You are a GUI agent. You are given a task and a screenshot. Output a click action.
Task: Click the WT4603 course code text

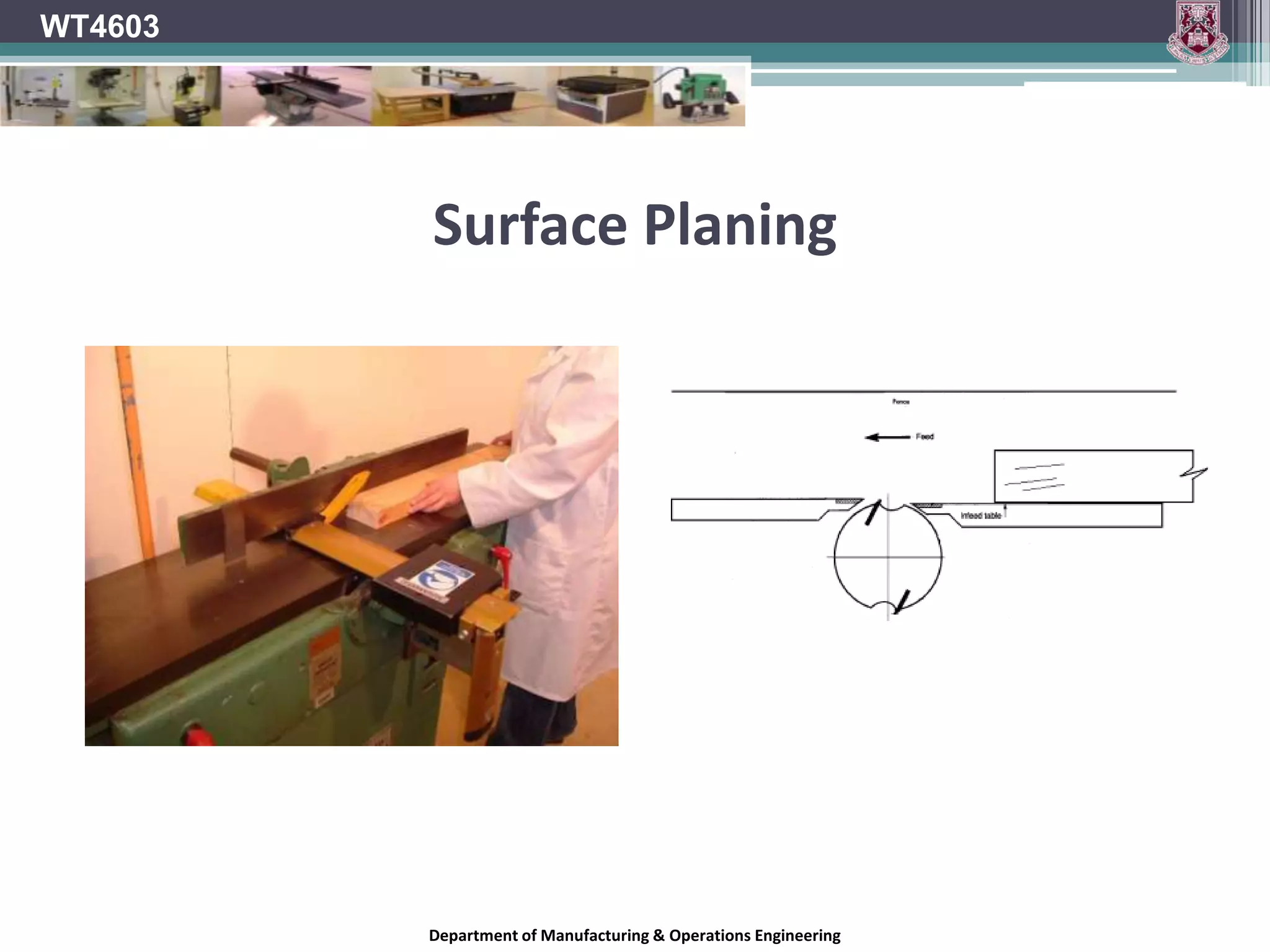point(99,26)
